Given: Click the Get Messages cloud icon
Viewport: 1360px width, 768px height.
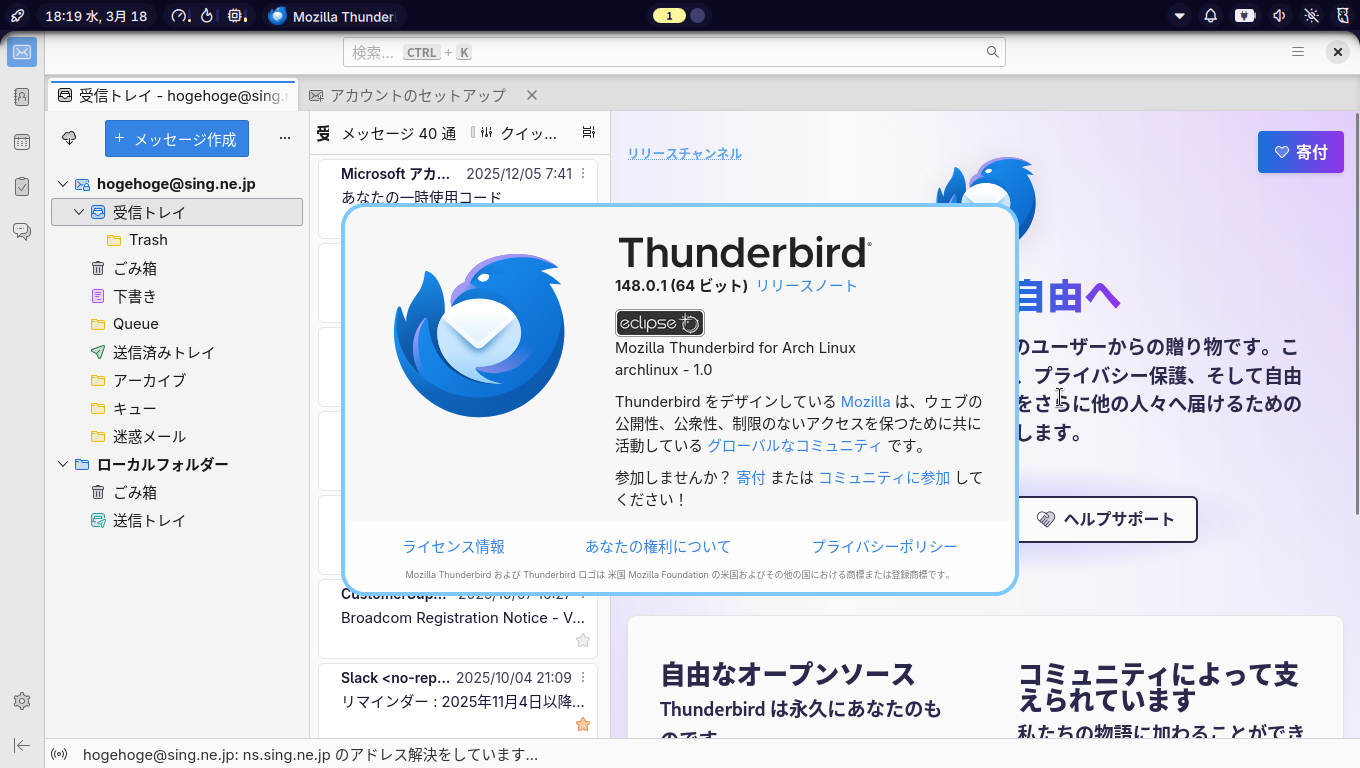Looking at the screenshot, I should click(x=69, y=138).
